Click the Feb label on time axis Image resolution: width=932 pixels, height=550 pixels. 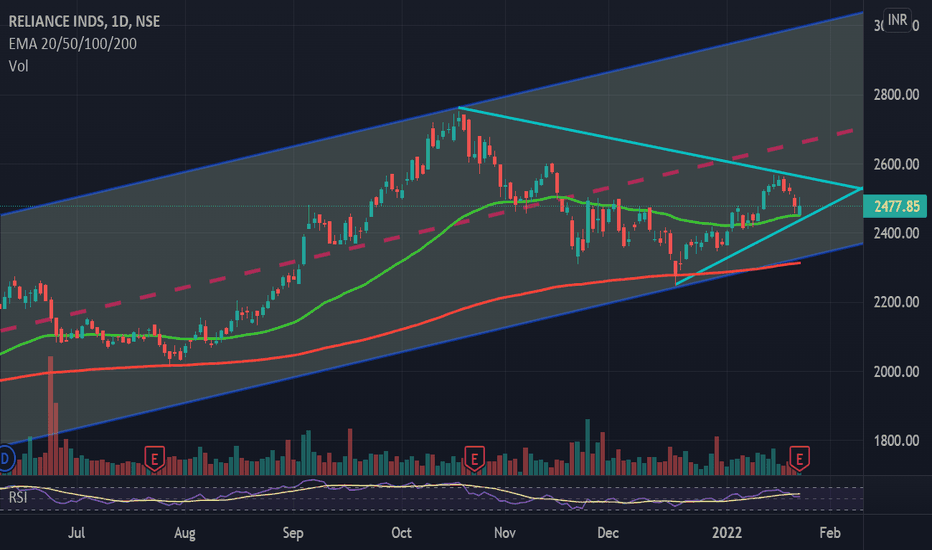(830, 532)
